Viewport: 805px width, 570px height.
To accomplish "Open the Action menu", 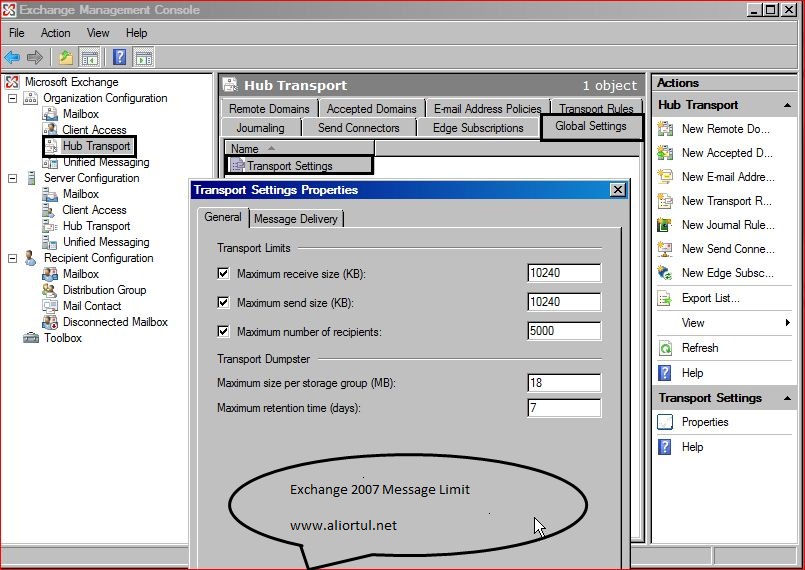I will 55,33.
